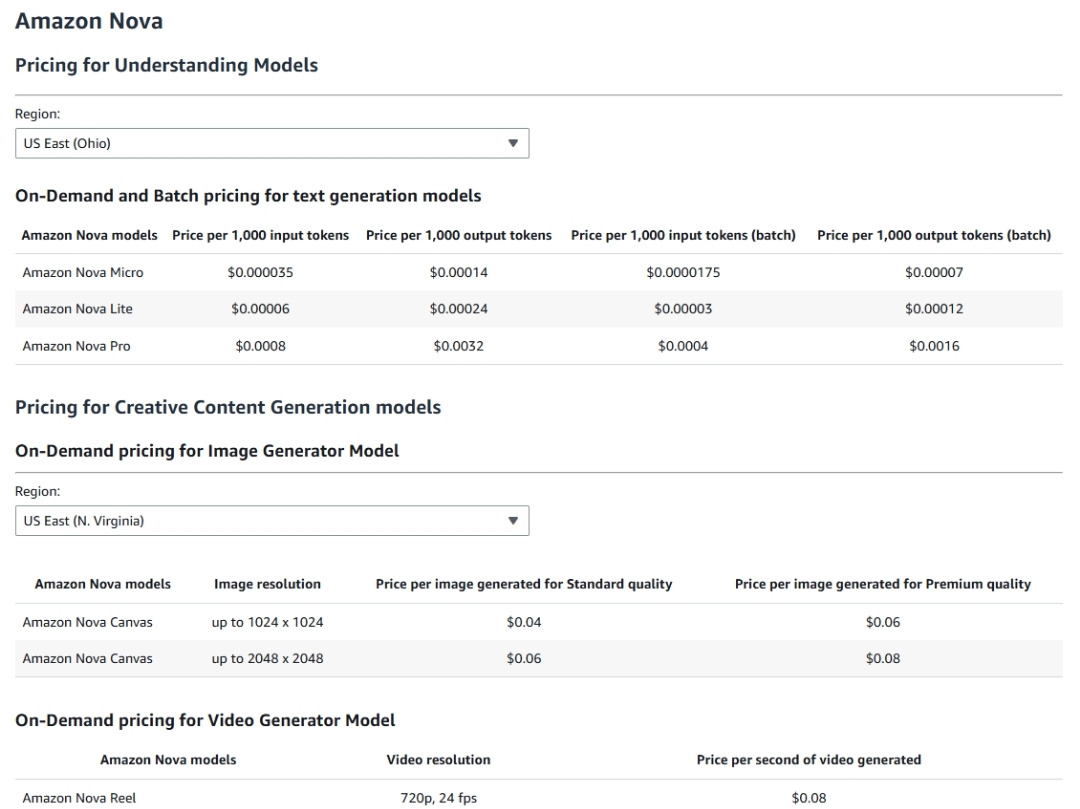The image size is (1080, 809).
Task: Click 'On-Demand and Batch pricing for text generation models'
Action: point(248,196)
